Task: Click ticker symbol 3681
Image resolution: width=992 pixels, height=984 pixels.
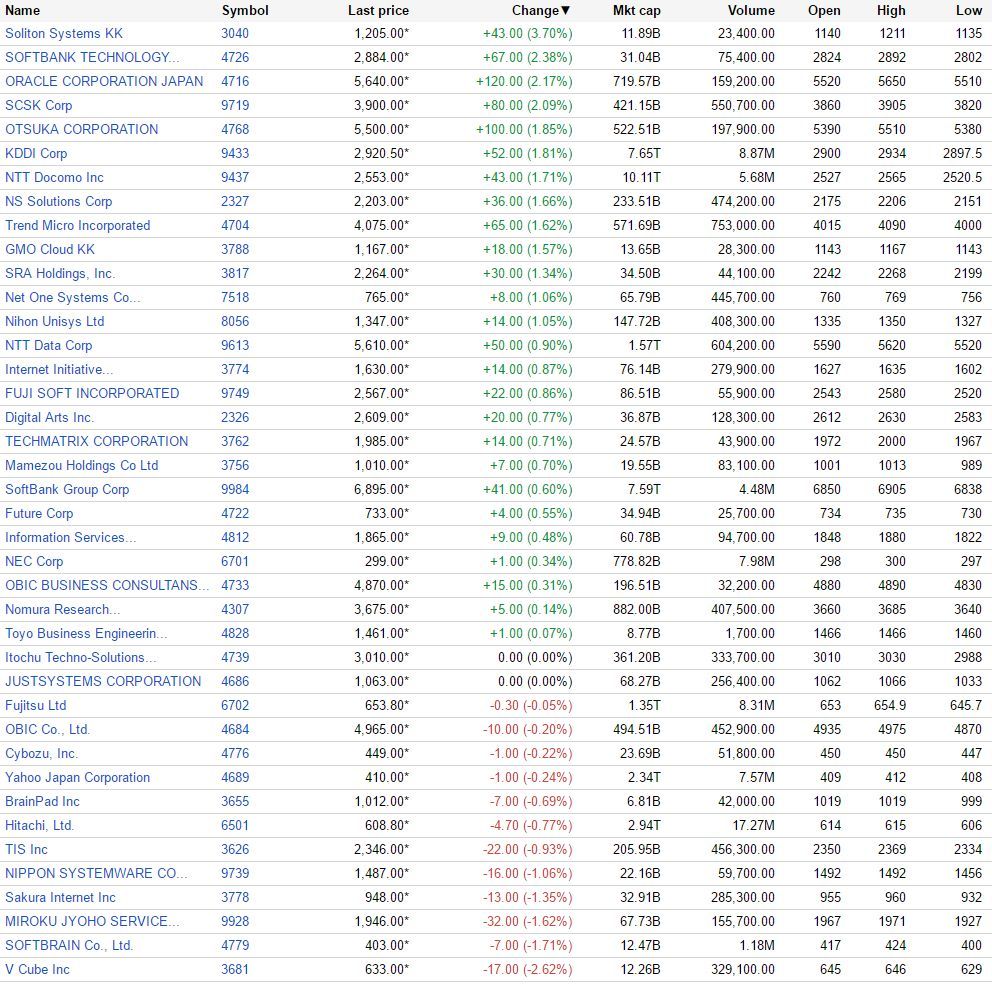Action: 235,971
